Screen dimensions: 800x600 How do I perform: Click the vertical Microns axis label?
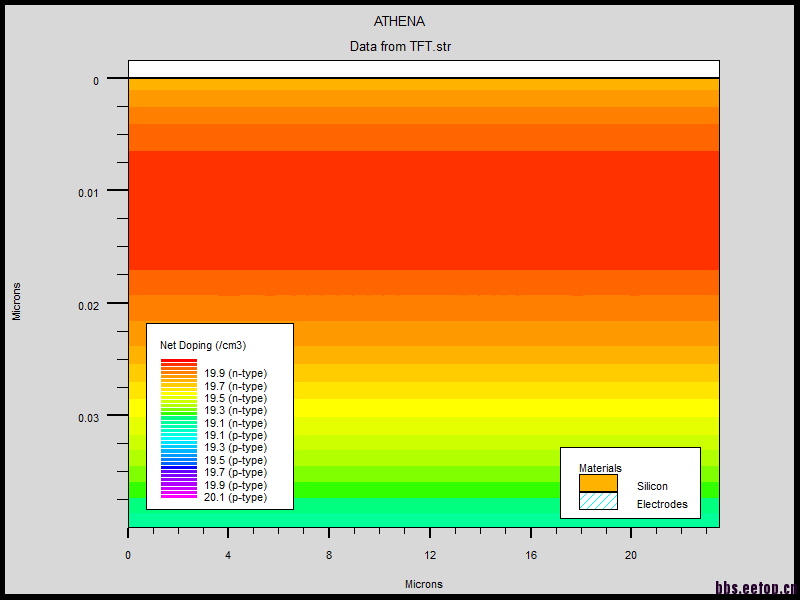[16, 301]
